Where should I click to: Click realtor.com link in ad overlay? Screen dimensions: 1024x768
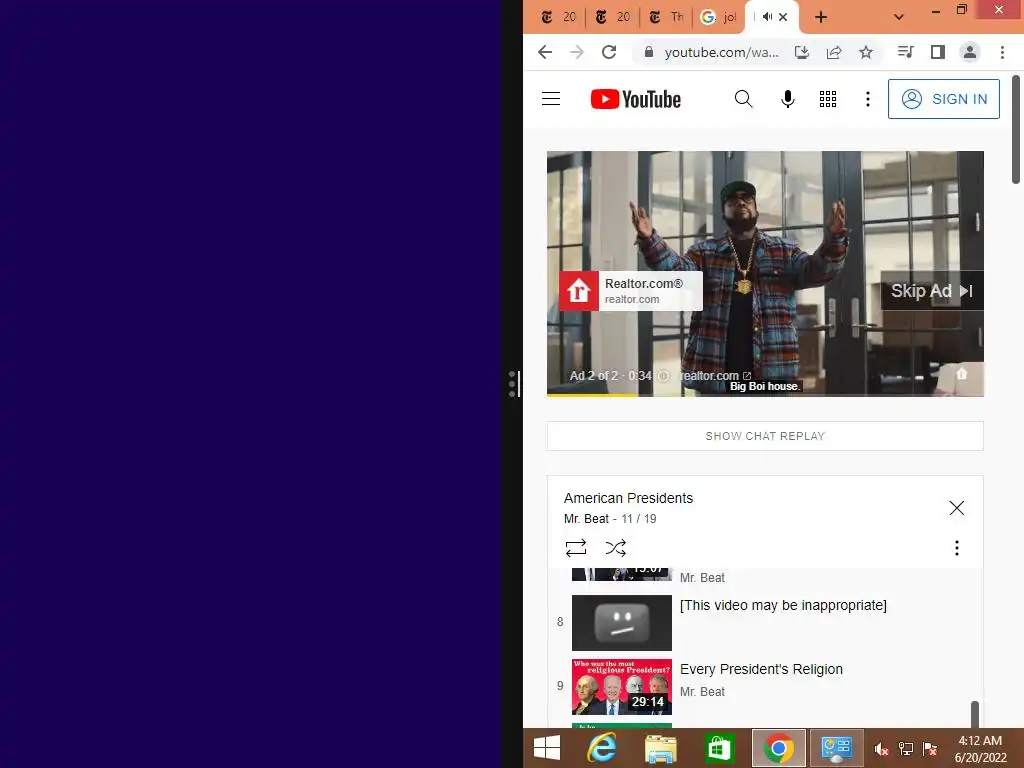tap(715, 376)
